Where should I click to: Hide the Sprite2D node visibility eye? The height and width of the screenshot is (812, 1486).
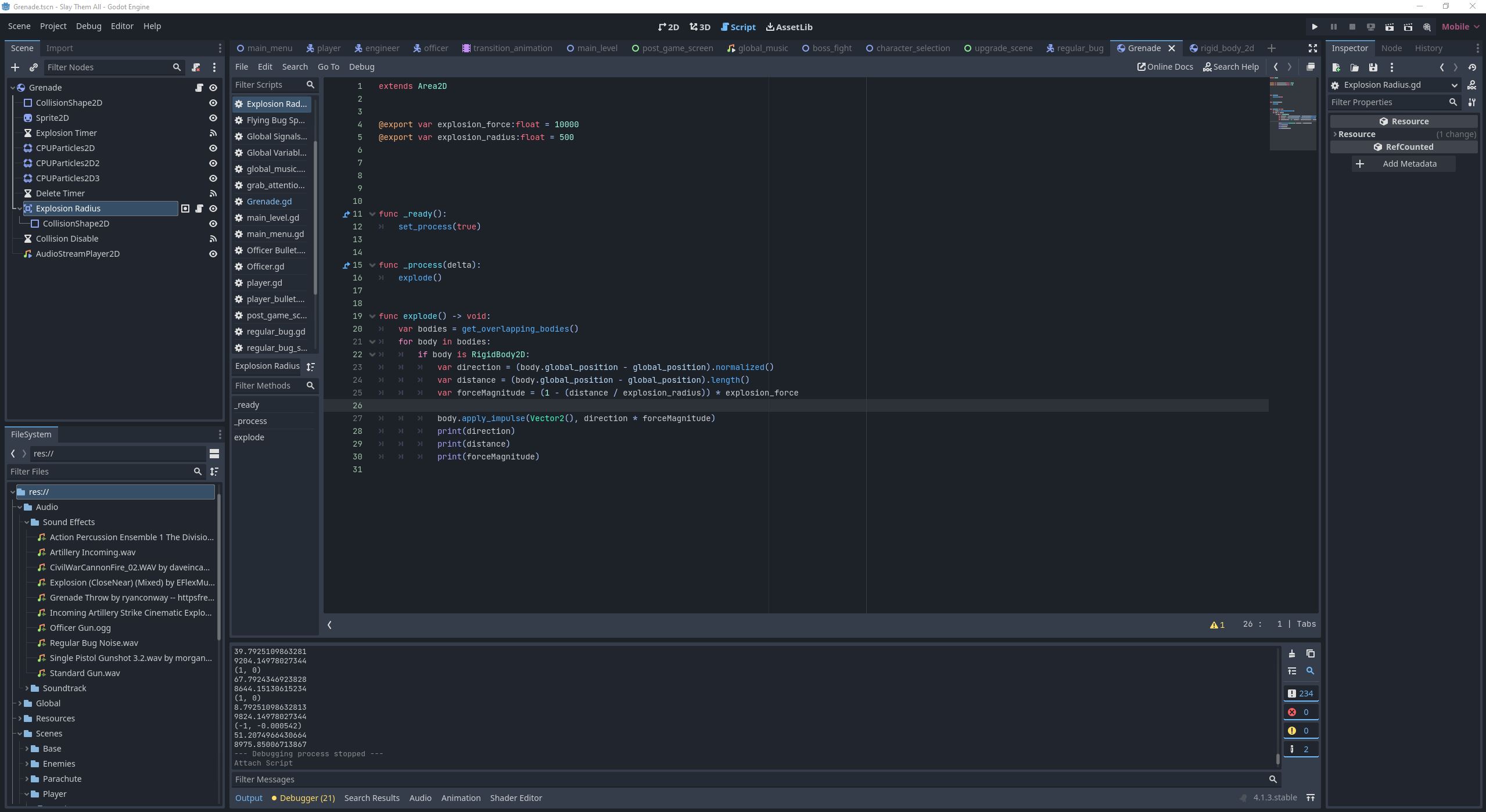[213, 118]
